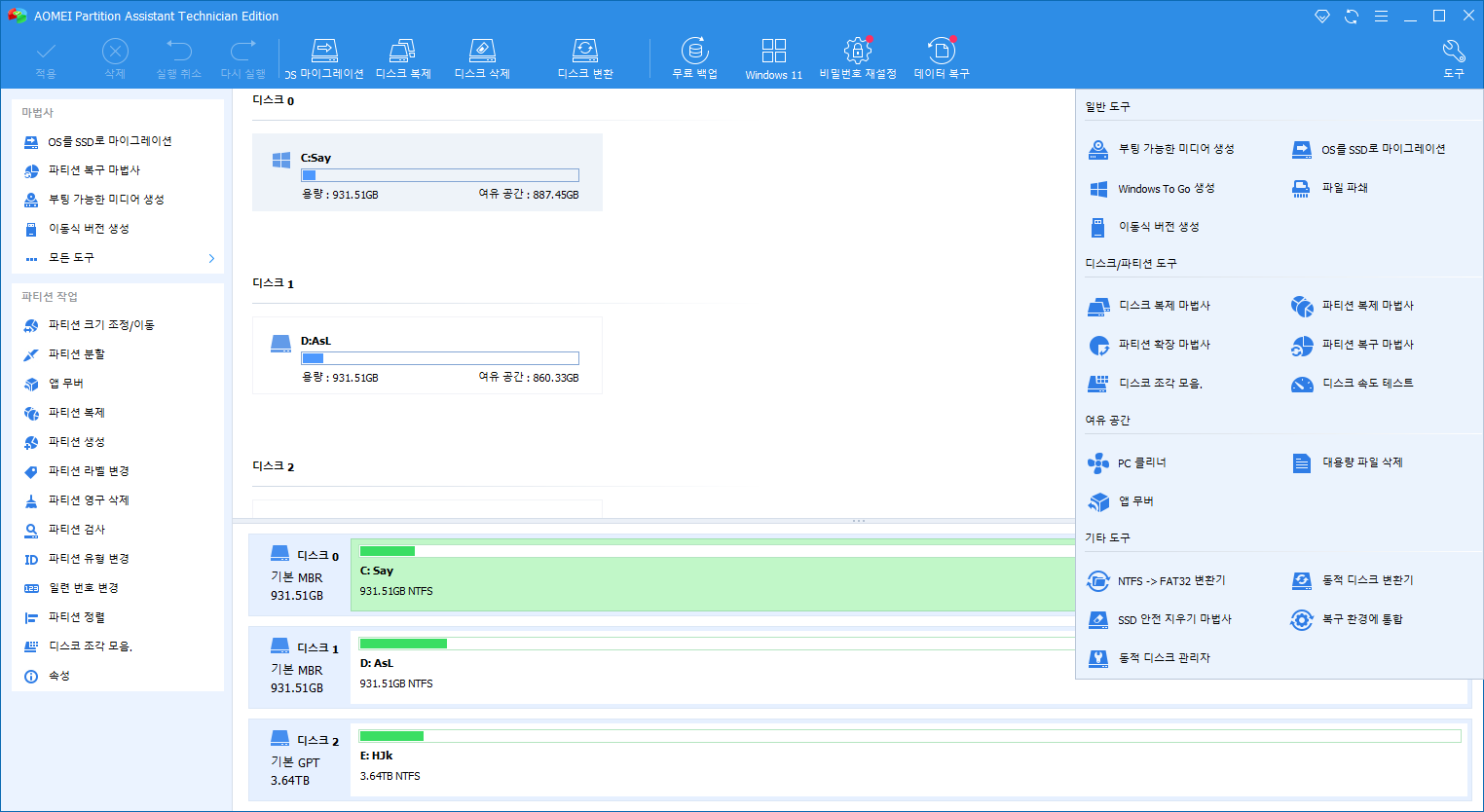Select 대용량 파일 삭제 menu entry
Viewport: 1484px width, 812px height.
click(1347, 462)
